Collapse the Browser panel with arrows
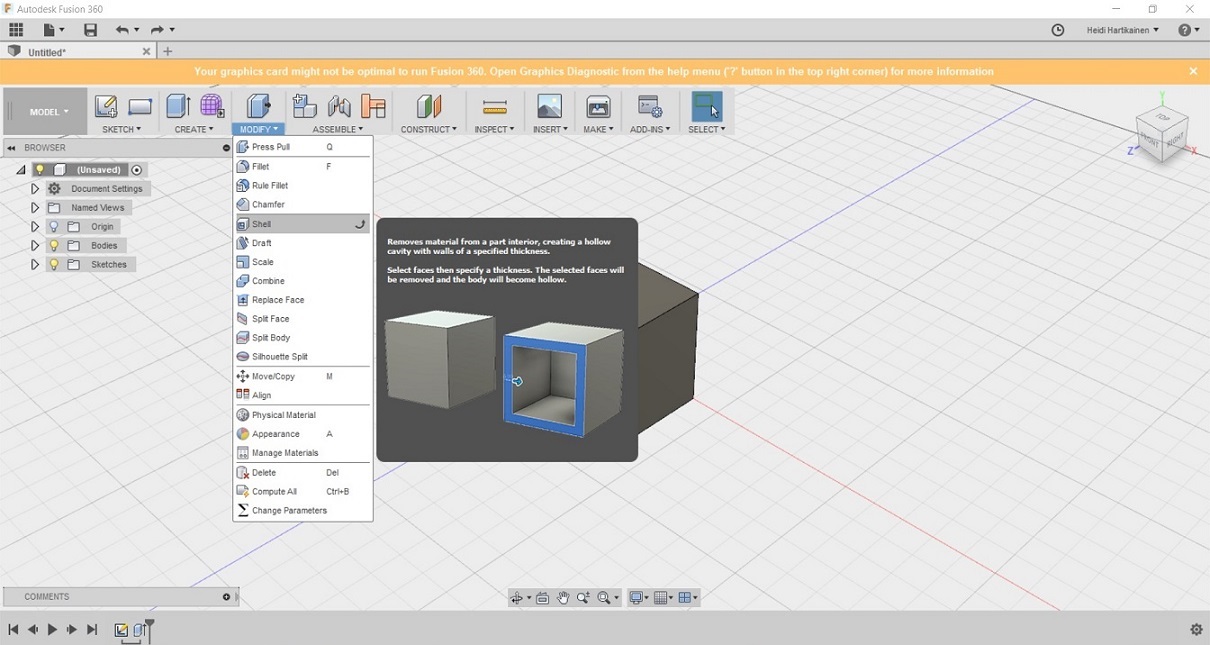 tap(11, 148)
